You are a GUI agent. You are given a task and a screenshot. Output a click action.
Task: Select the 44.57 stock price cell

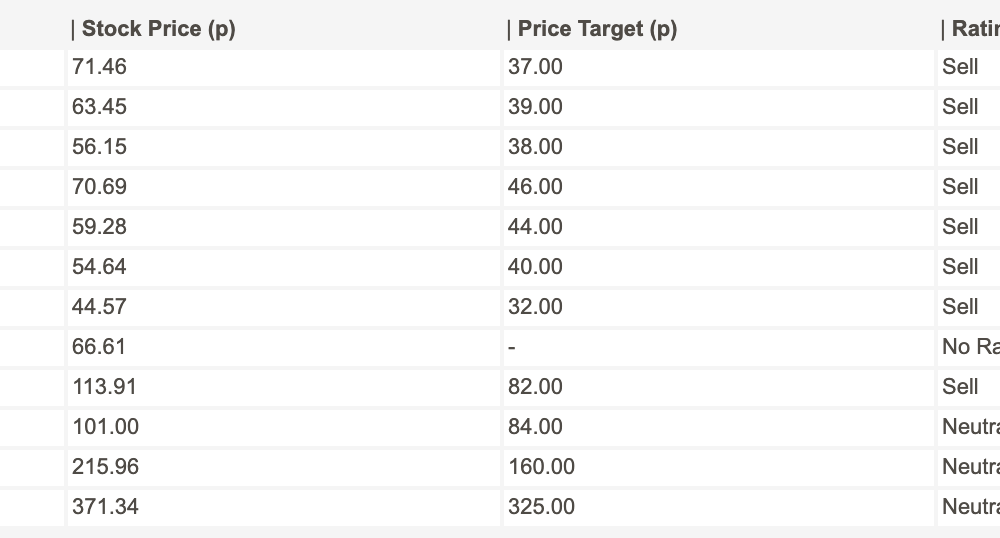click(283, 307)
